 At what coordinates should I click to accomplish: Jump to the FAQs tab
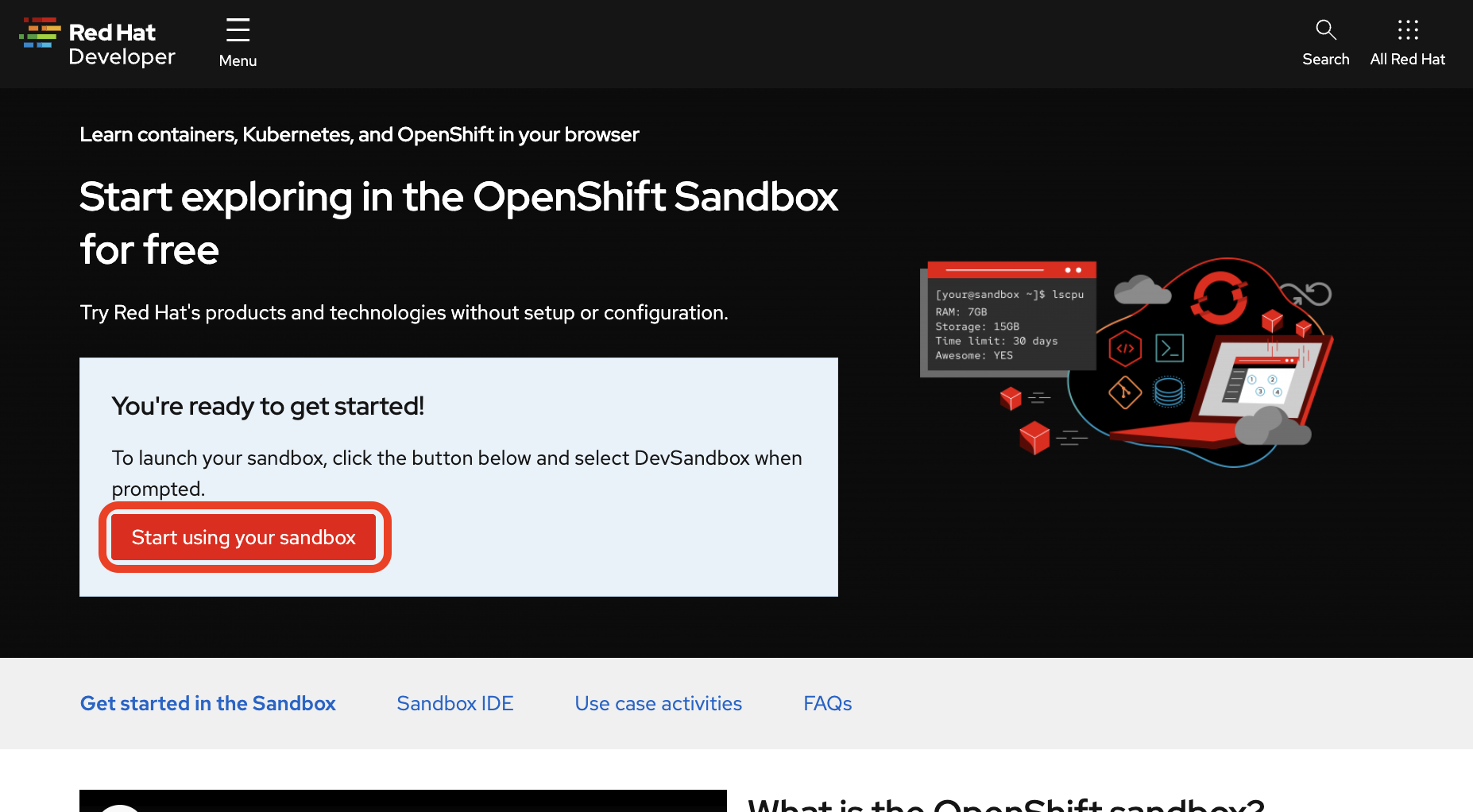pyautogui.click(x=828, y=703)
